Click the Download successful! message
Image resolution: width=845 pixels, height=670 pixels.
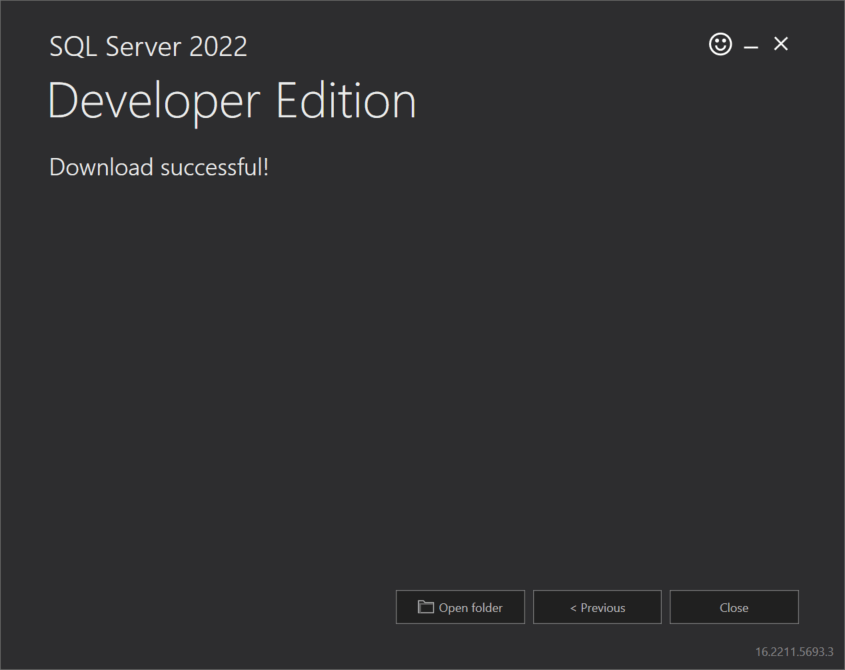(159, 167)
